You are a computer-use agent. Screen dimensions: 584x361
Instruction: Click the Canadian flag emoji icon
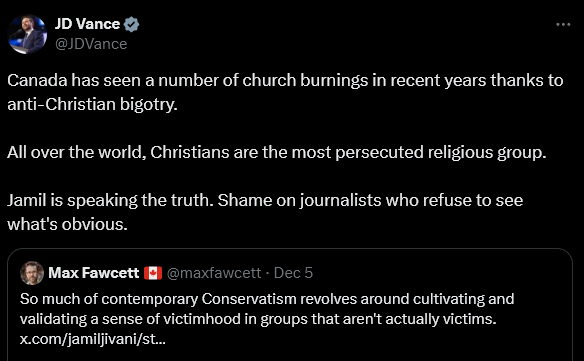click(x=153, y=273)
